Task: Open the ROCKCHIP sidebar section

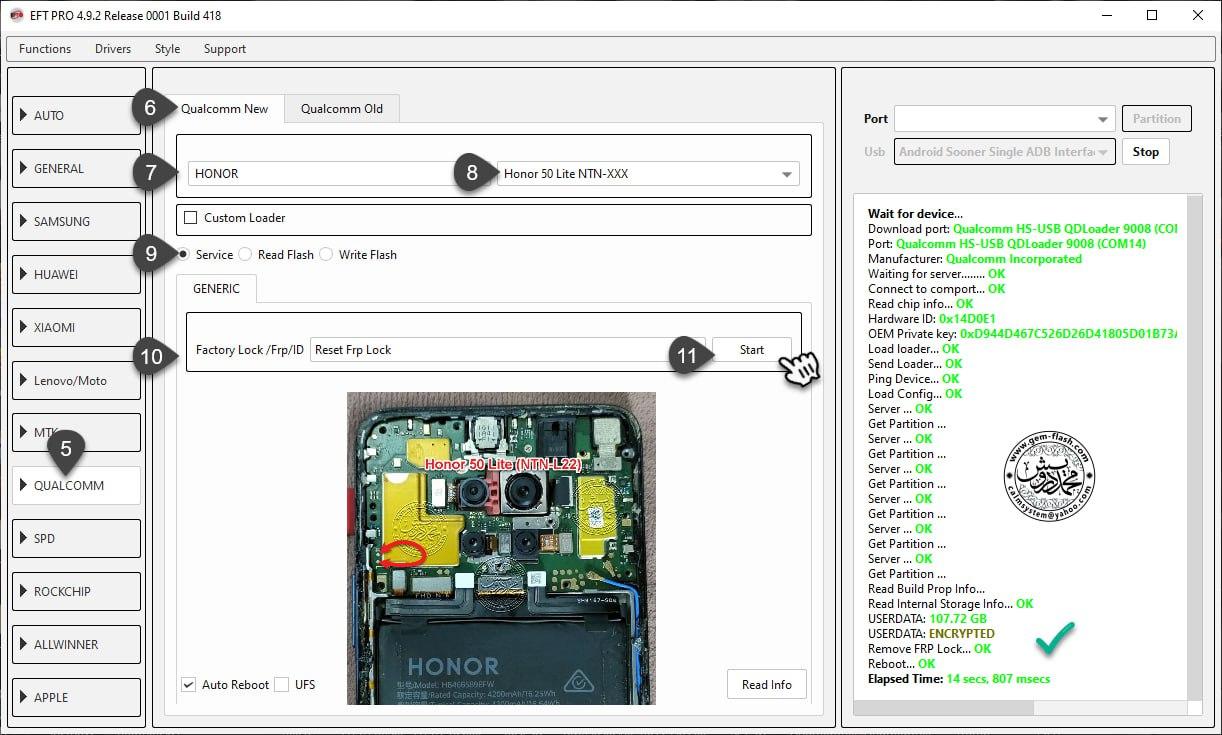Action: point(77,591)
